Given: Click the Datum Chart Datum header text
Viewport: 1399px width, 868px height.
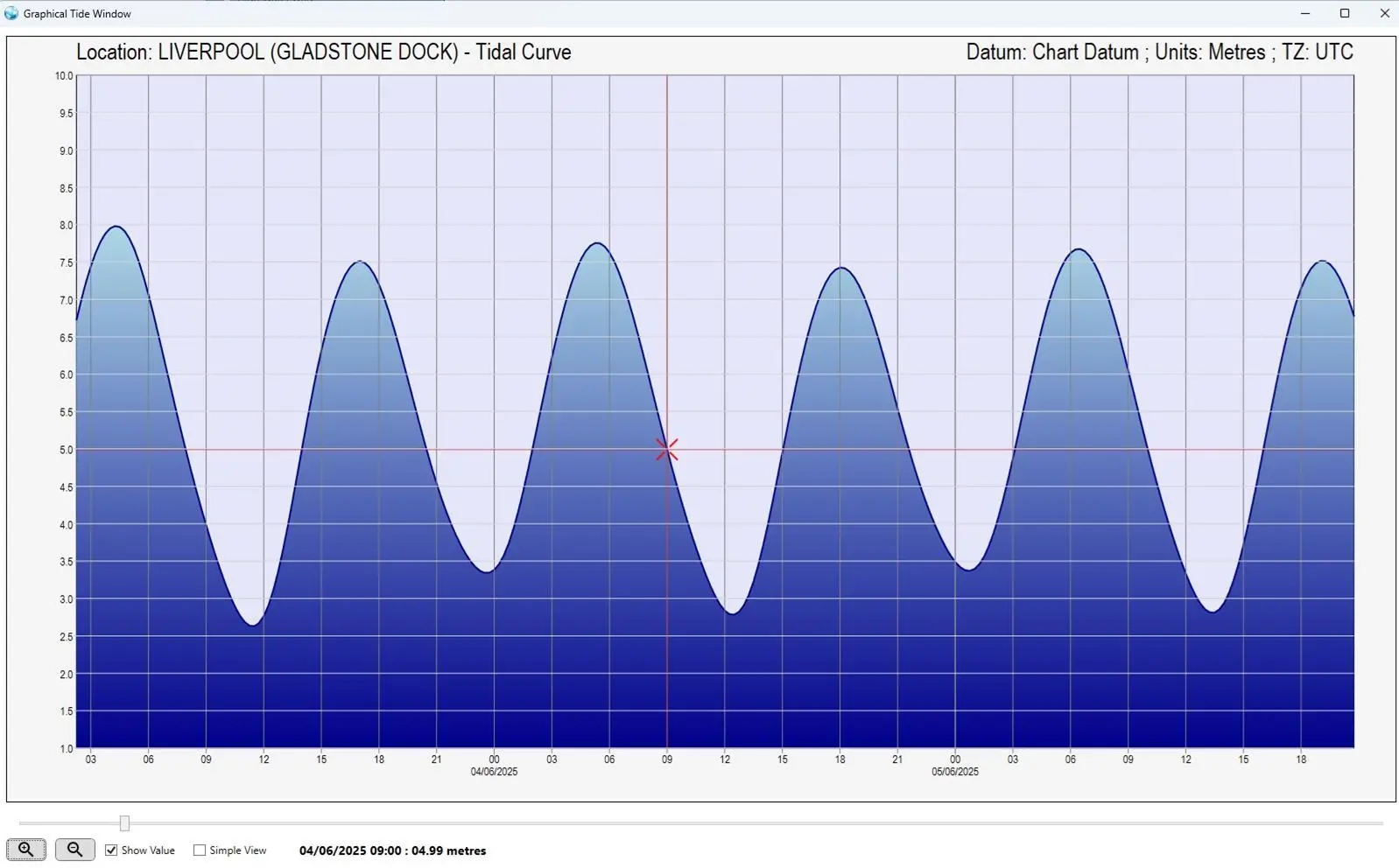Looking at the screenshot, I should point(1159,52).
